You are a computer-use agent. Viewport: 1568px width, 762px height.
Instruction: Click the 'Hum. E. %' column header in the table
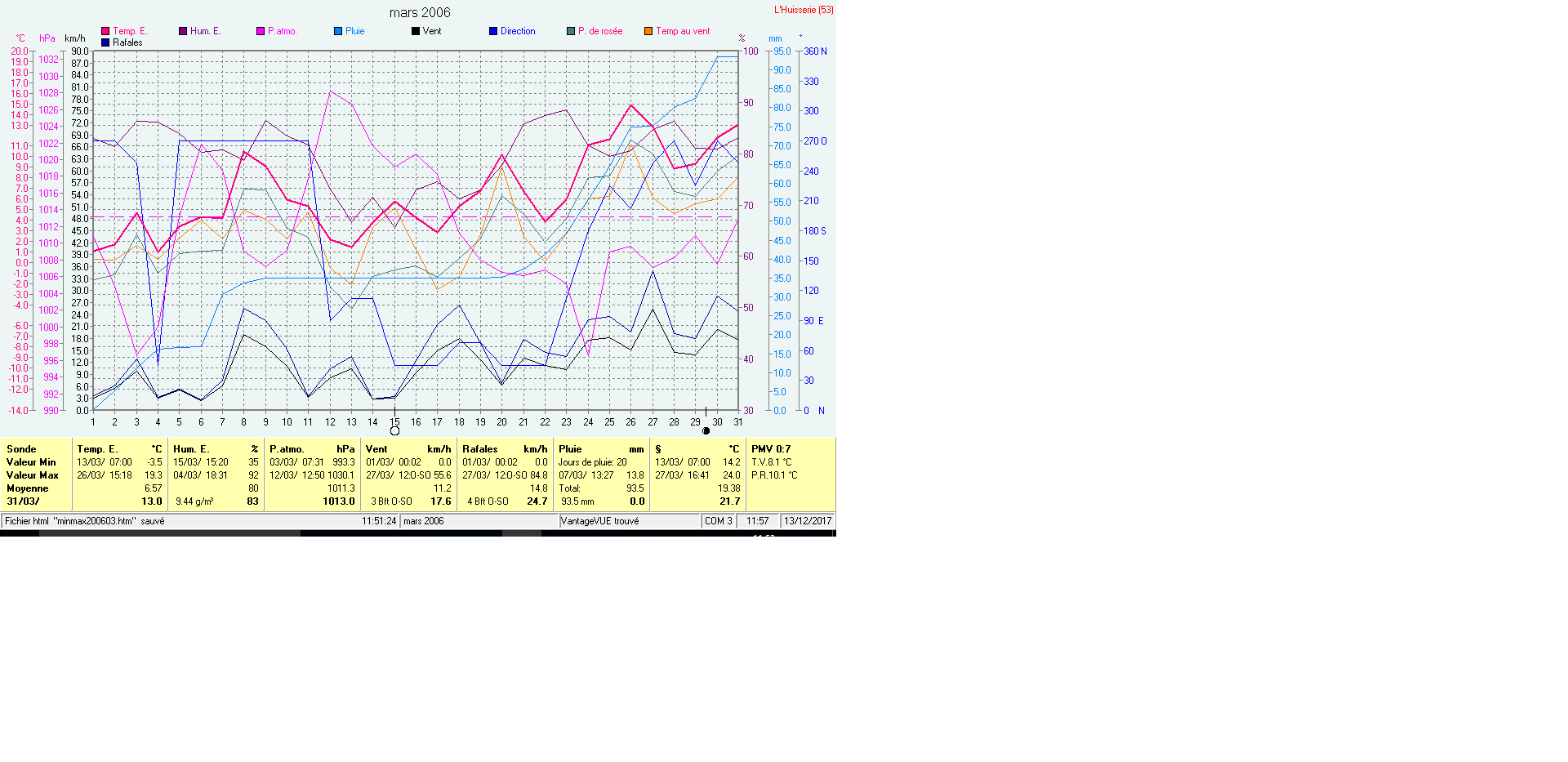click(216, 449)
